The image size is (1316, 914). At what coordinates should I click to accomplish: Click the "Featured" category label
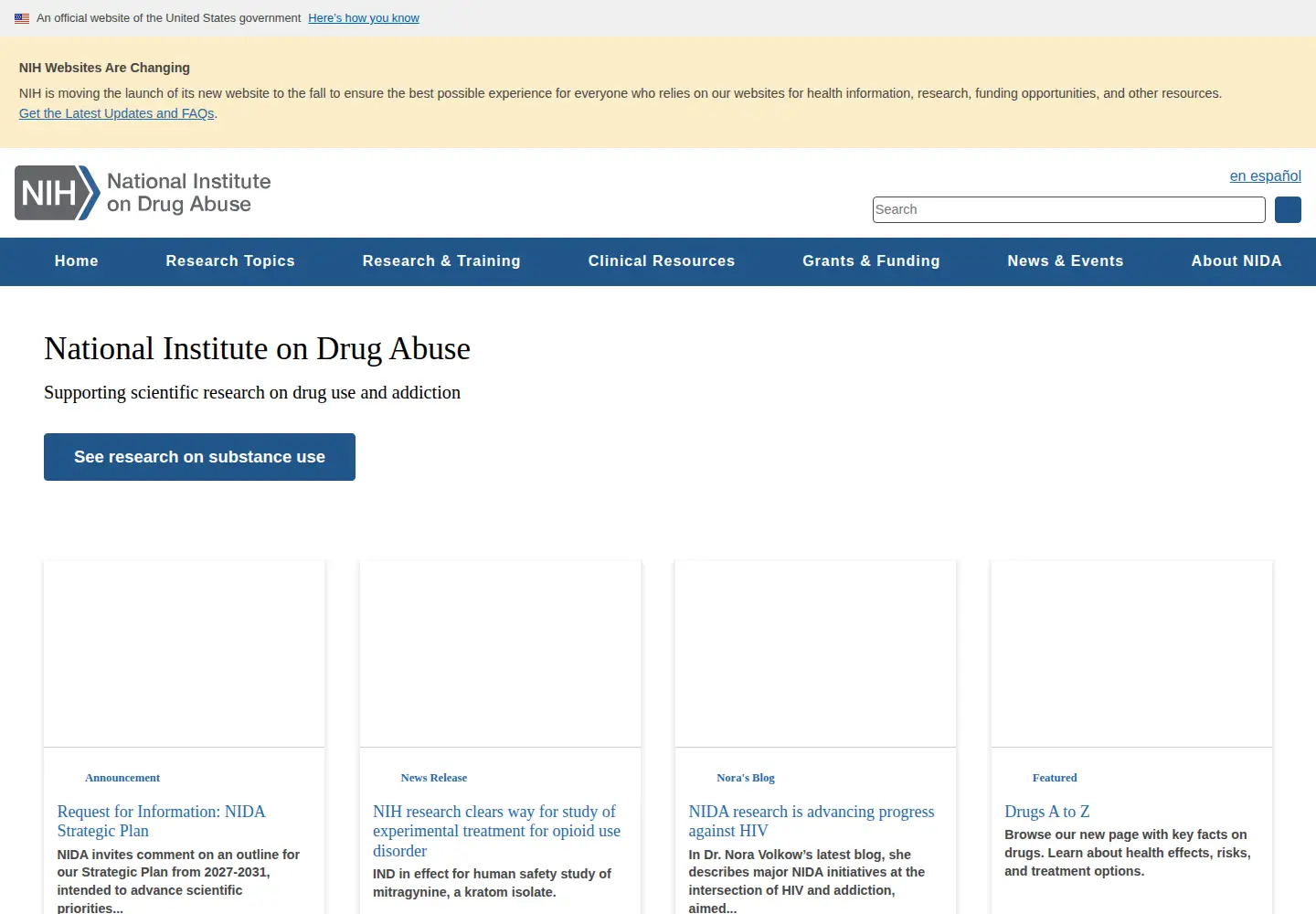tap(1055, 778)
